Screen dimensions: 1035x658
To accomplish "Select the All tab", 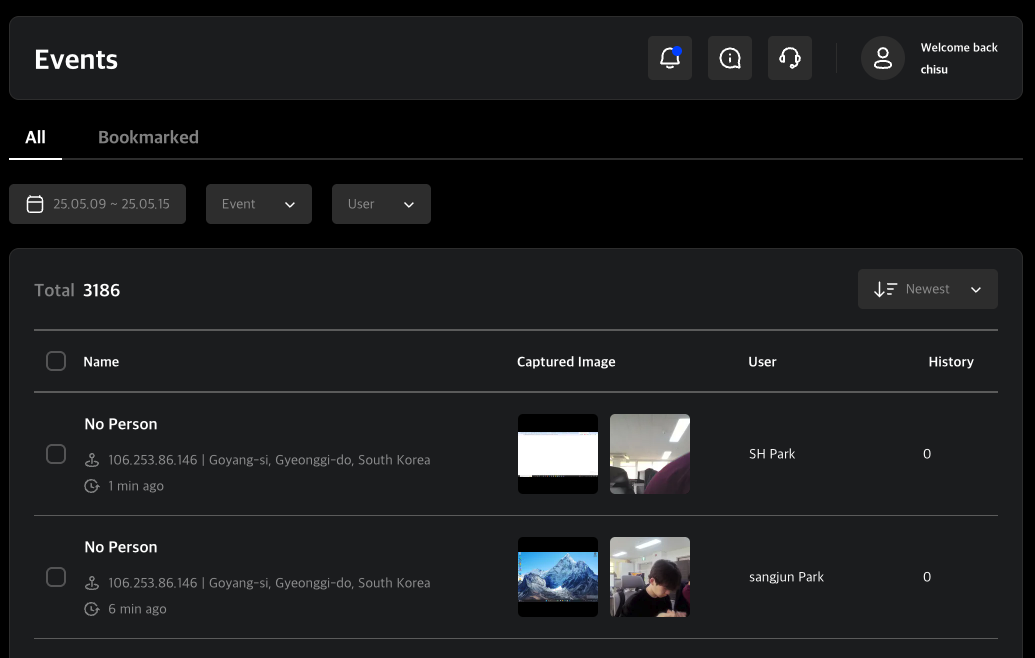I will pos(35,138).
